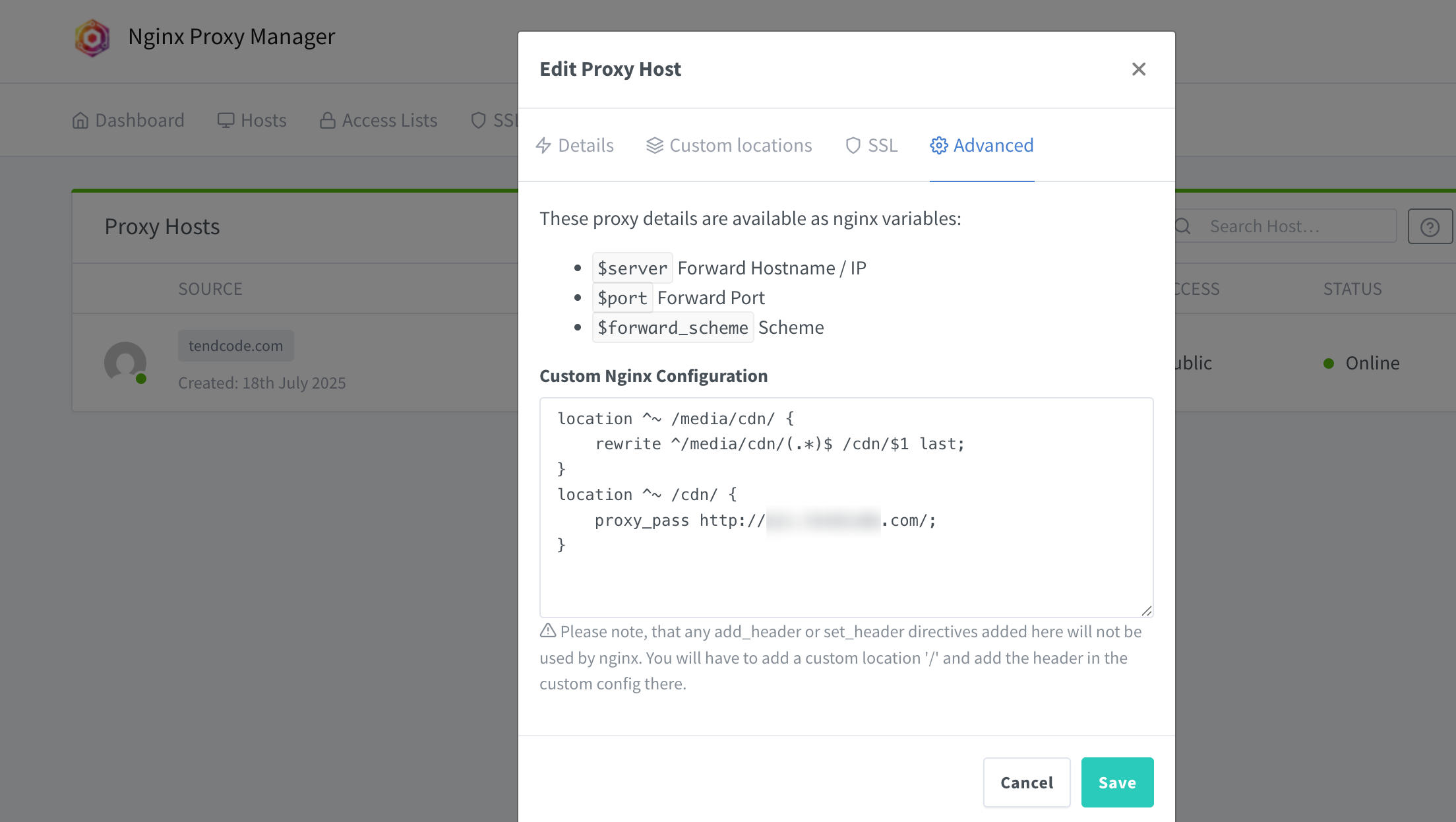Click the search magnifier icon
This screenshot has height=822, width=1456.
[1183, 226]
